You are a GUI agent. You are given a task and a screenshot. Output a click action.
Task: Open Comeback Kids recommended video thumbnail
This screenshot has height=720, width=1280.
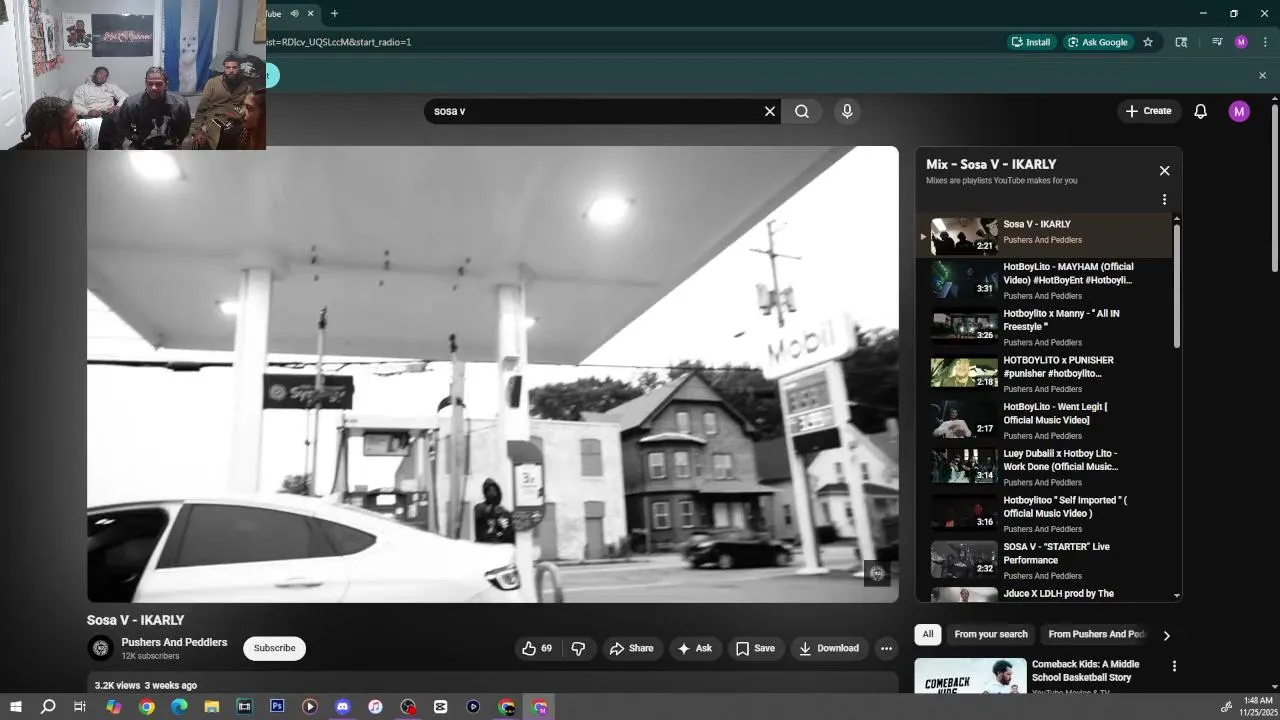(x=970, y=675)
